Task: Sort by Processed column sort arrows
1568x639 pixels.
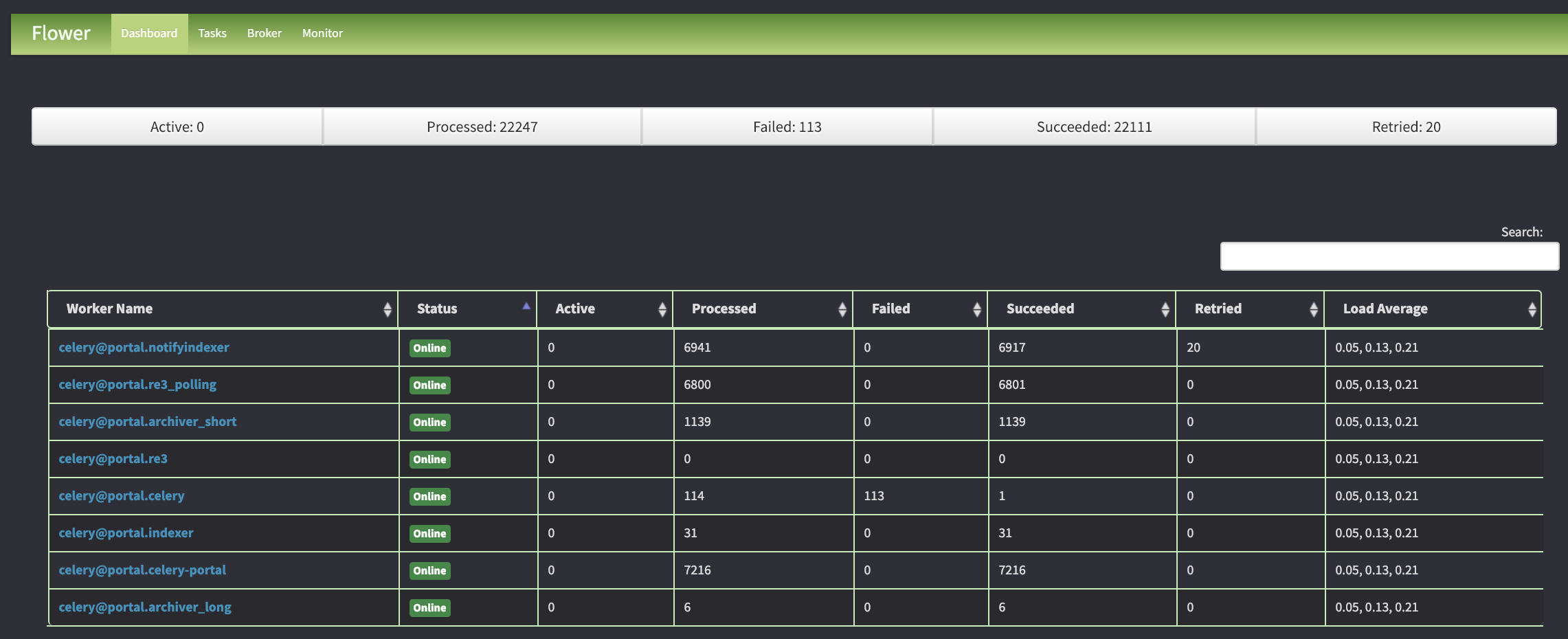Action: [x=842, y=309]
